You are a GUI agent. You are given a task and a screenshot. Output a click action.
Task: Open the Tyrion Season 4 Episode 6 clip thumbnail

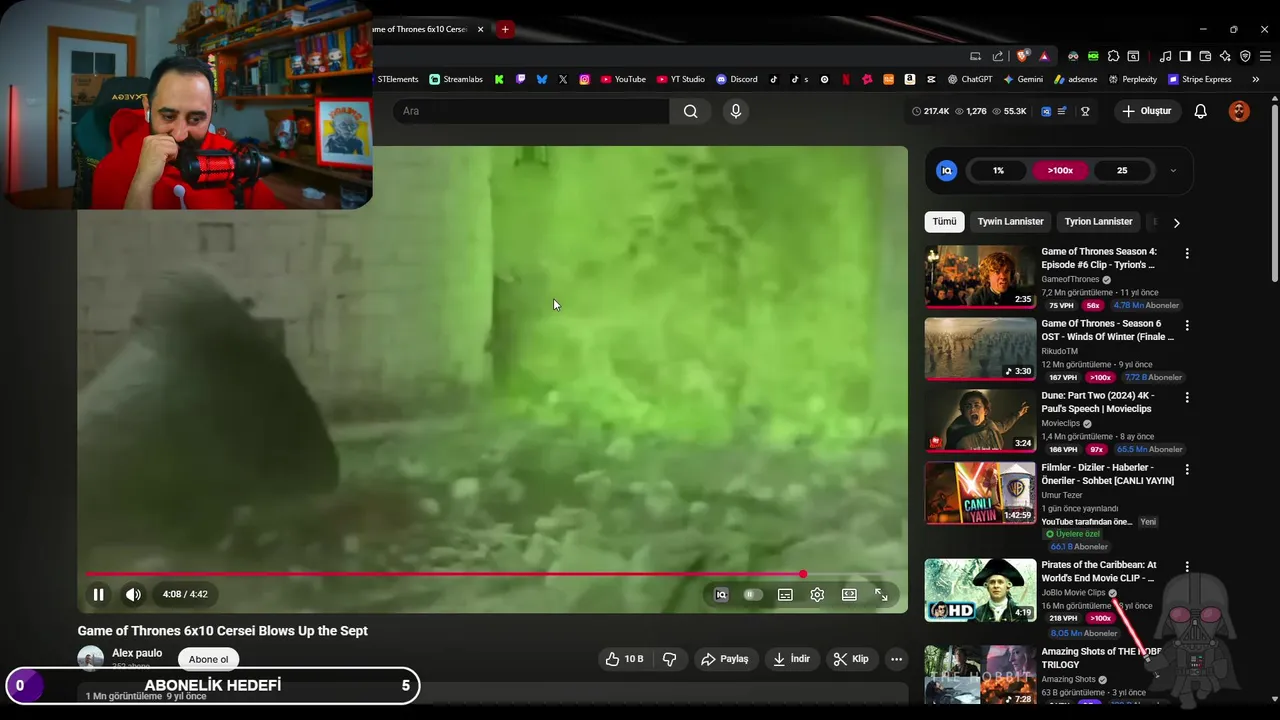[980, 277]
